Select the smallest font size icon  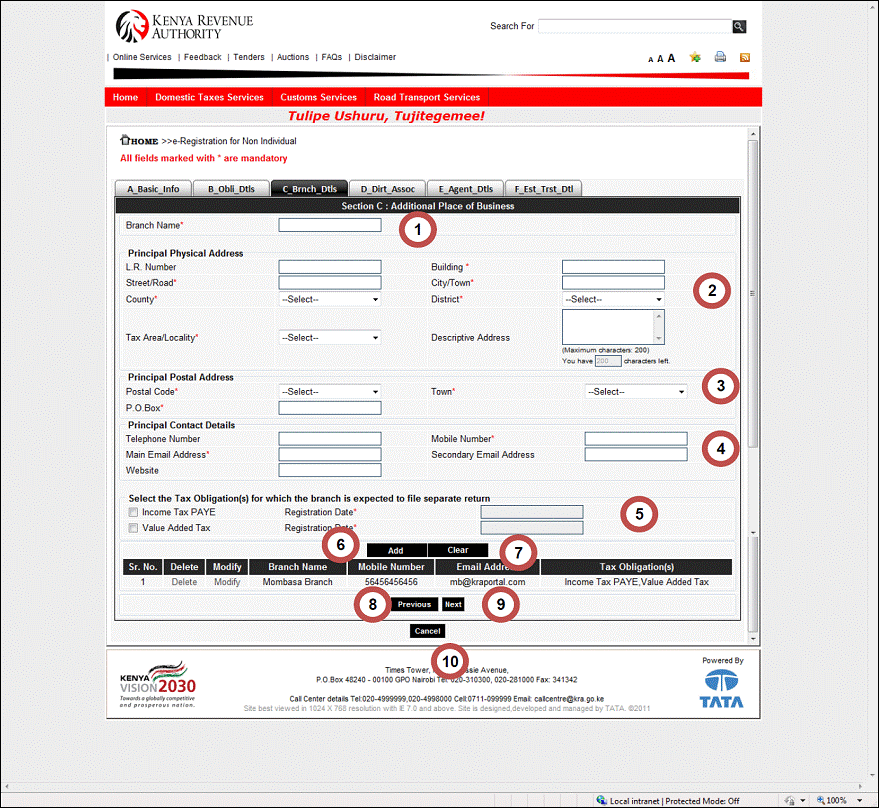650,59
